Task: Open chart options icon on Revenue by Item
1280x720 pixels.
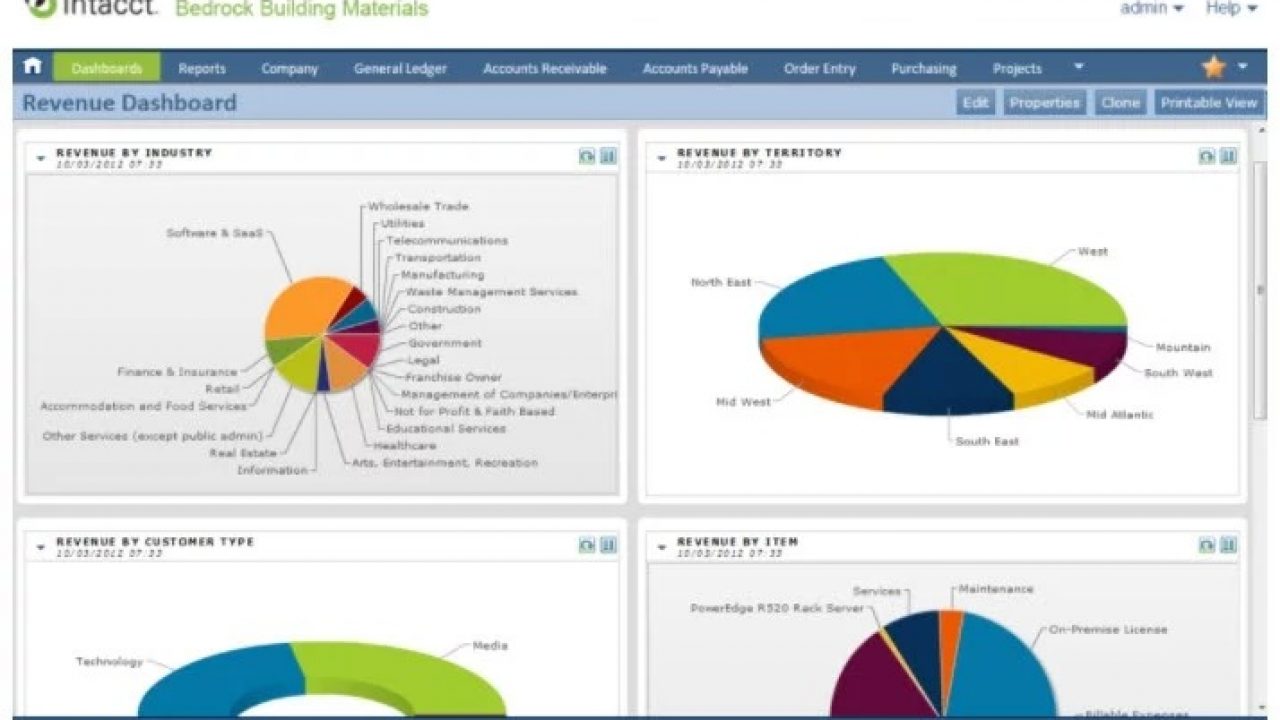Action: point(1229,545)
